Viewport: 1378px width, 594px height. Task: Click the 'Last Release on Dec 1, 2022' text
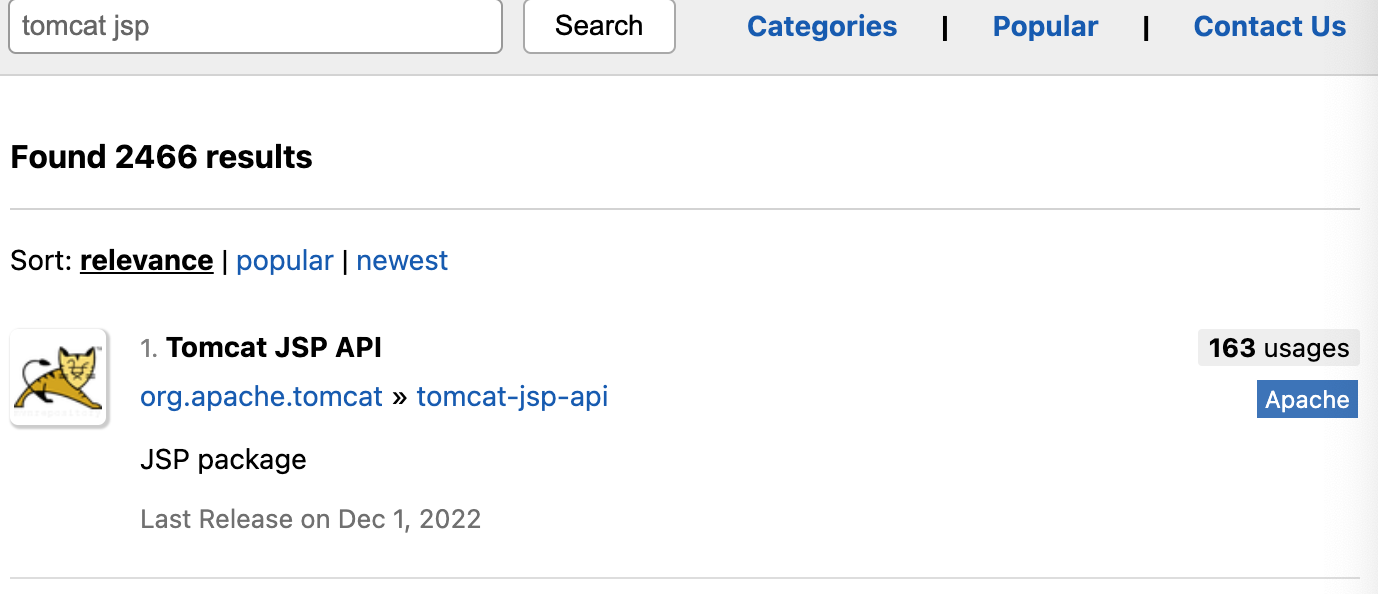pos(310,519)
